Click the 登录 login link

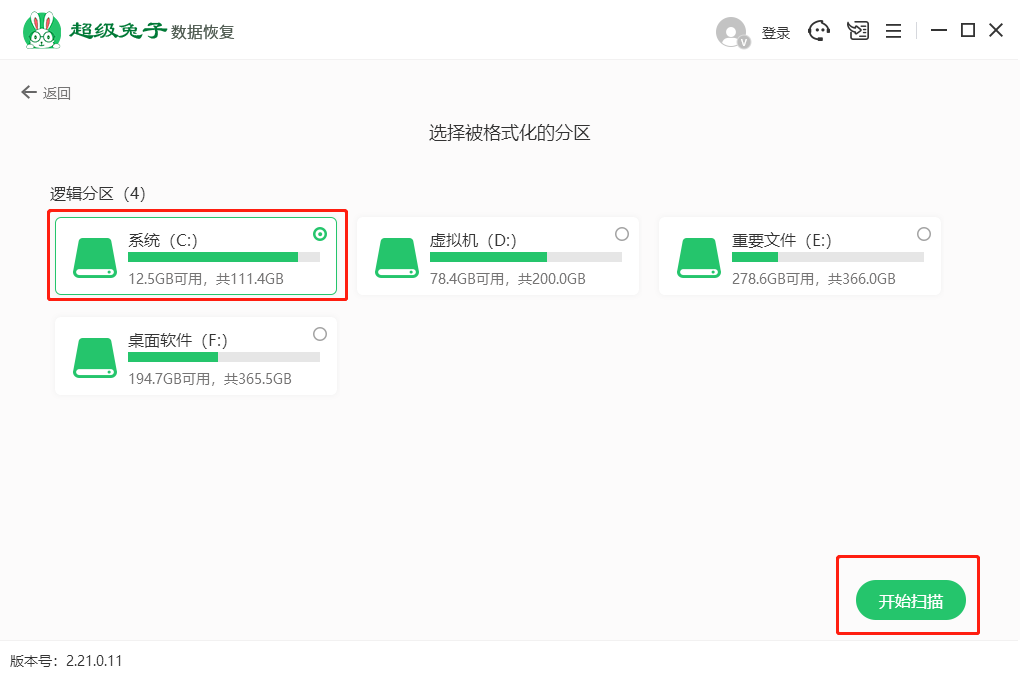pos(776,33)
